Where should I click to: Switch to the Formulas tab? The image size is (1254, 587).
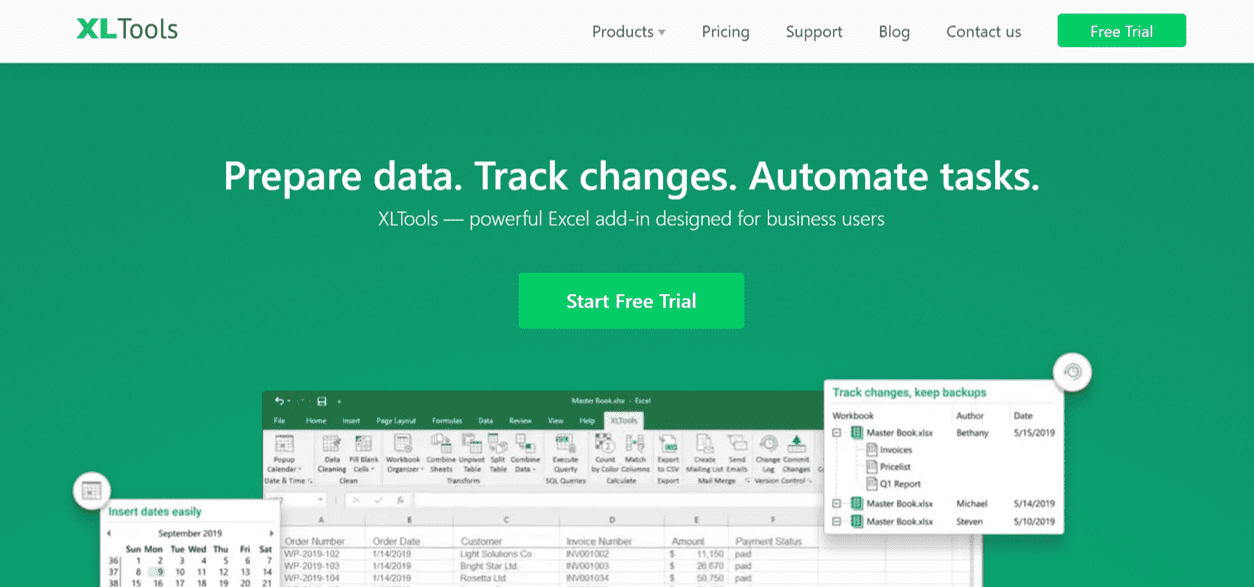(x=447, y=421)
